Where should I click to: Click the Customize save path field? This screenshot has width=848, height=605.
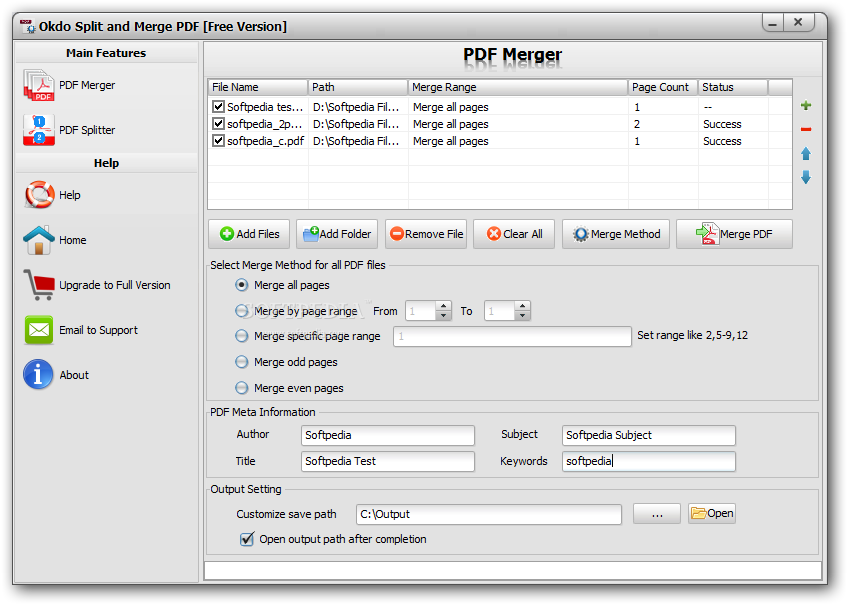pos(489,514)
